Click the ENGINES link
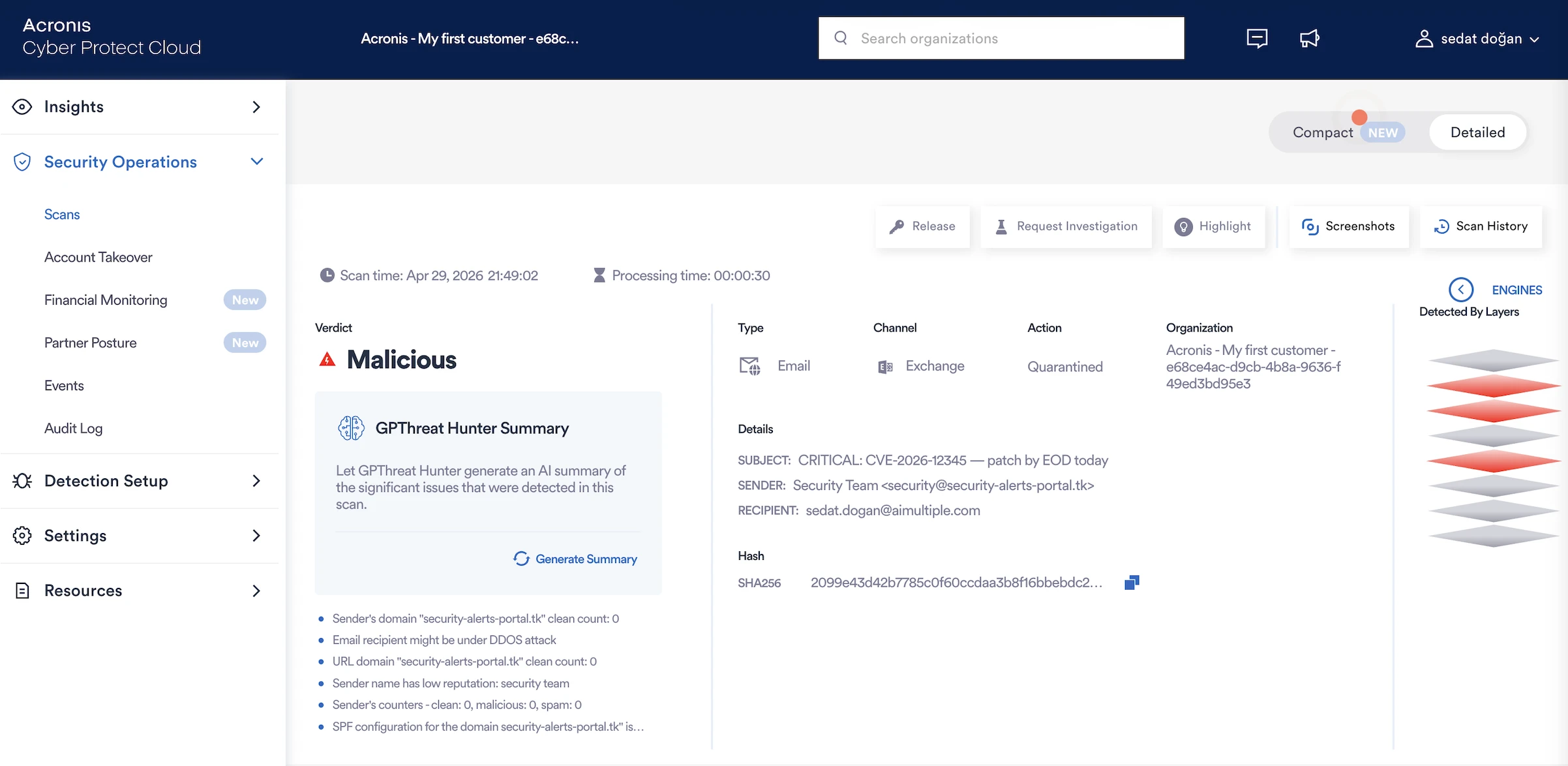 click(1517, 290)
